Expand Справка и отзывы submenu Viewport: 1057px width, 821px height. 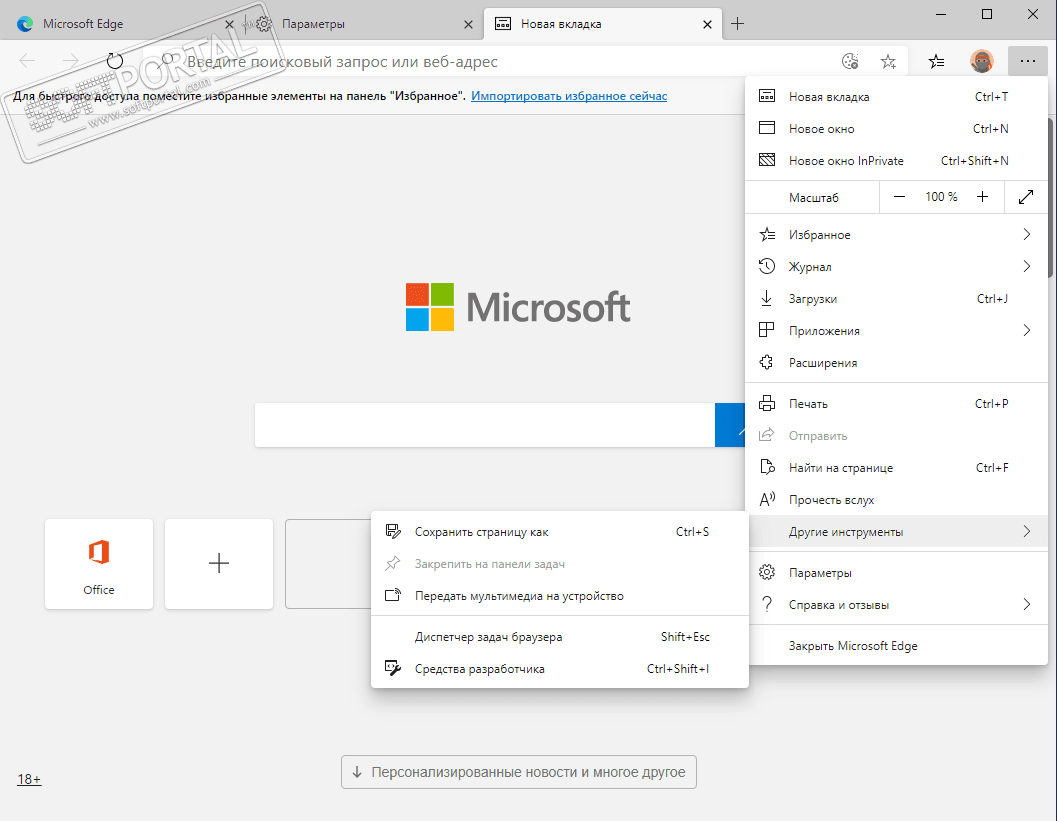pos(896,605)
